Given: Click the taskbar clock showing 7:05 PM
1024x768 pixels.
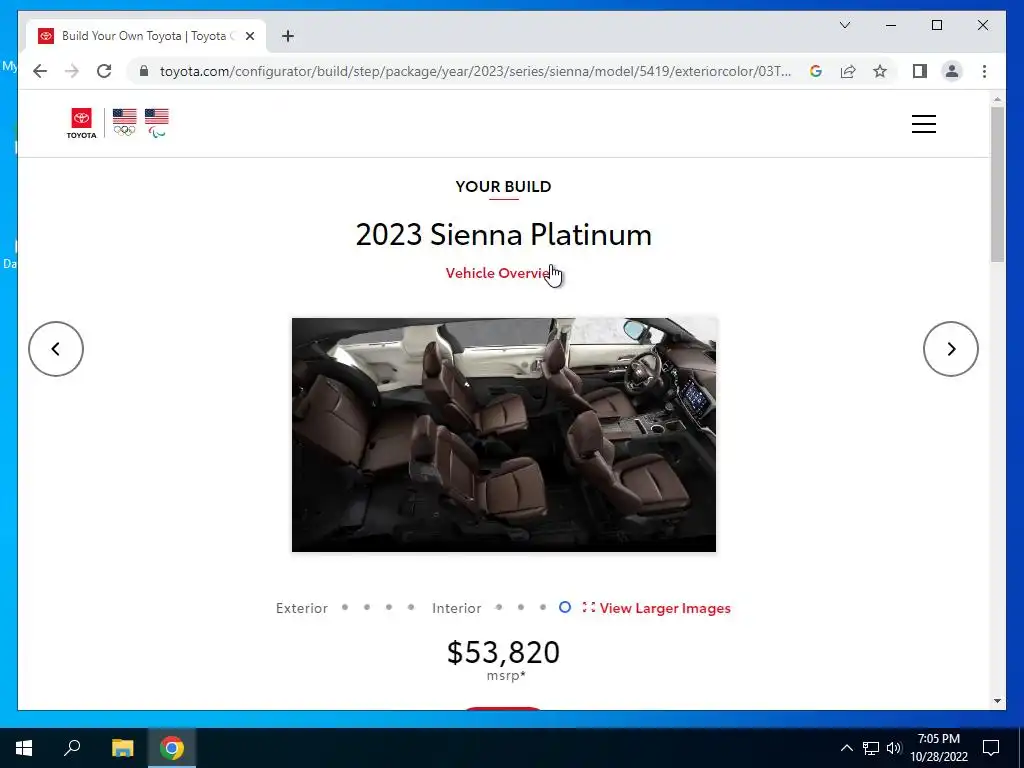Looking at the screenshot, I should point(938,748).
